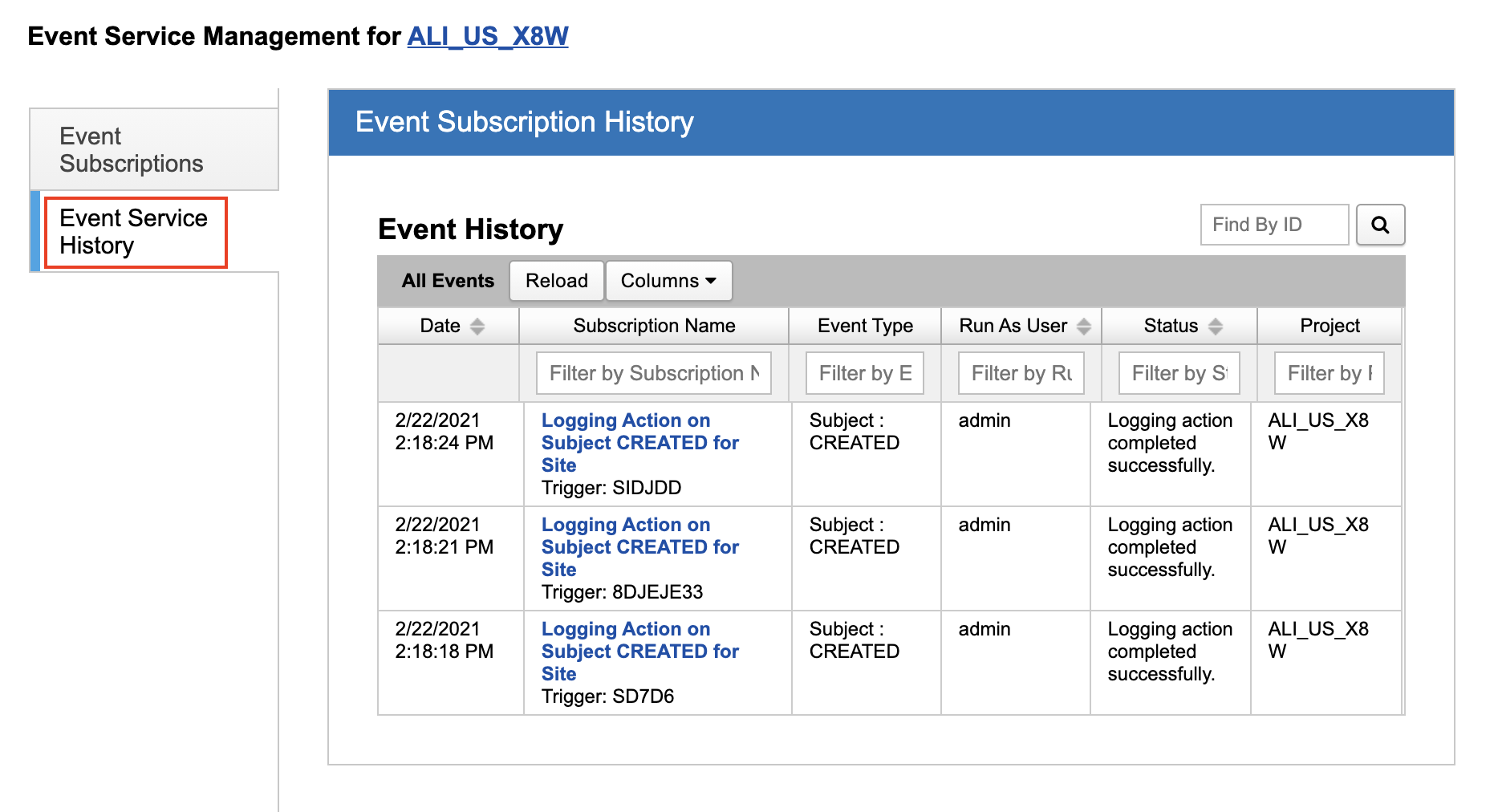Open subscription link for trigger SD7D6
This screenshot has width=1494, height=812.
pyautogui.click(x=639, y=651)
